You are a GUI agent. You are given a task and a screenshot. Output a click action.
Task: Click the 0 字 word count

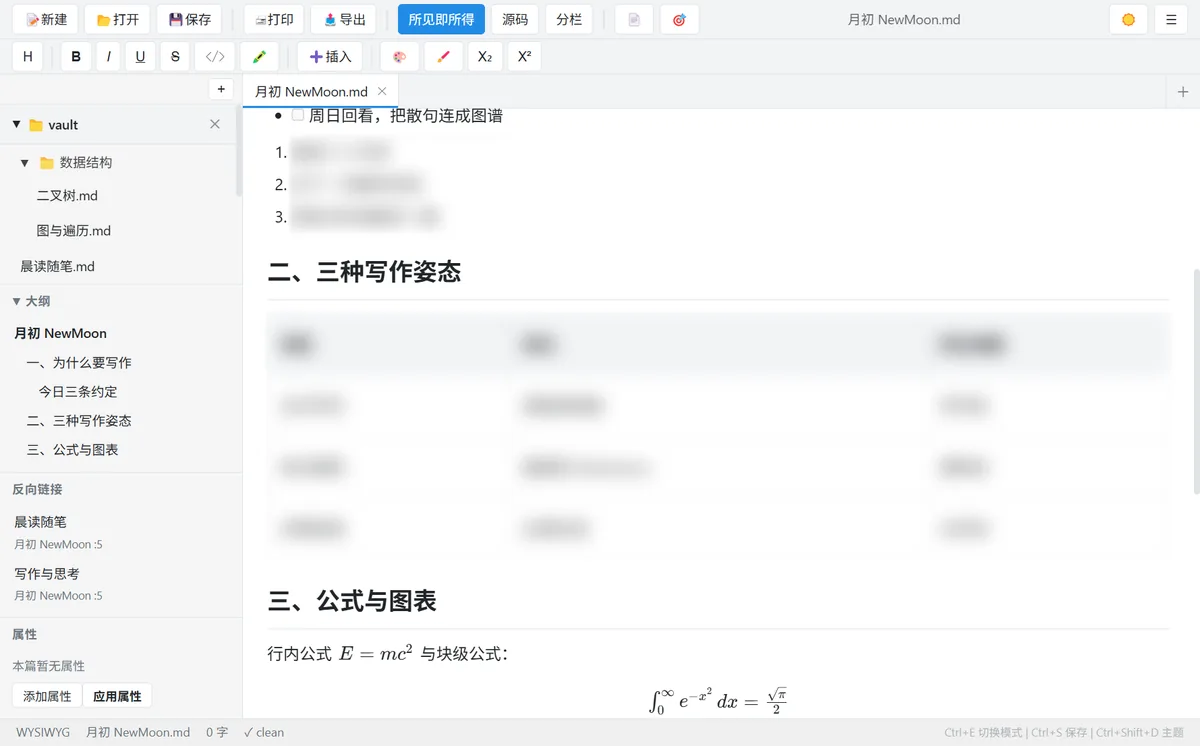(x=217, y=732)
